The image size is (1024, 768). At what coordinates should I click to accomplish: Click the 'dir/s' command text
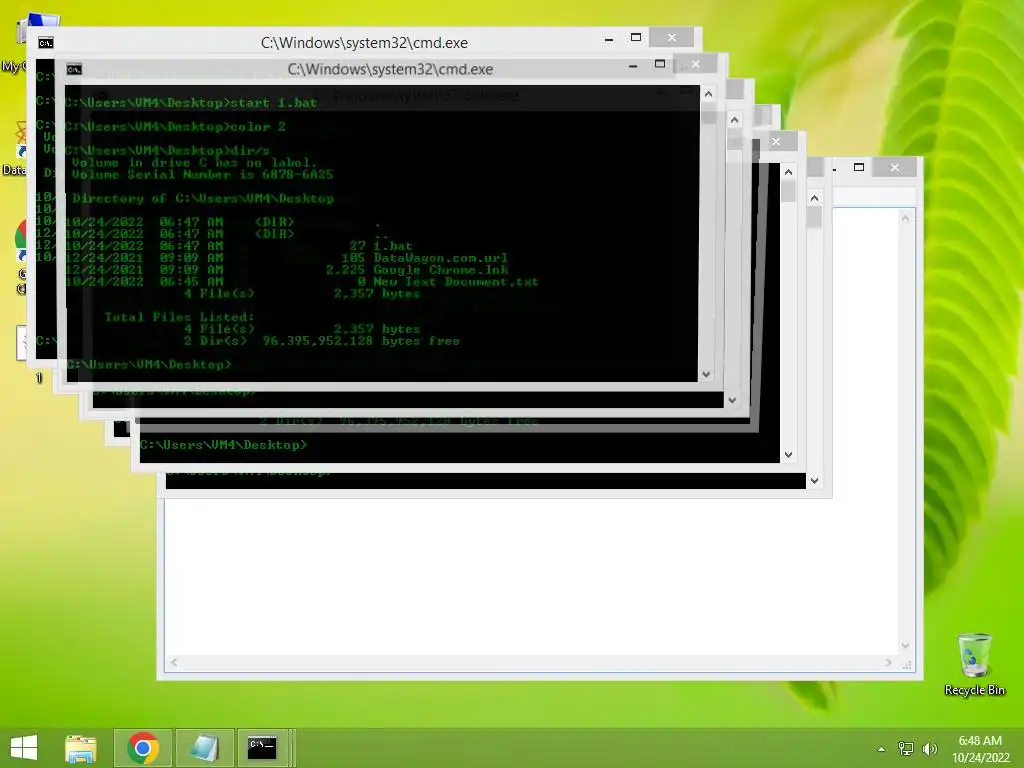(249, 151)
